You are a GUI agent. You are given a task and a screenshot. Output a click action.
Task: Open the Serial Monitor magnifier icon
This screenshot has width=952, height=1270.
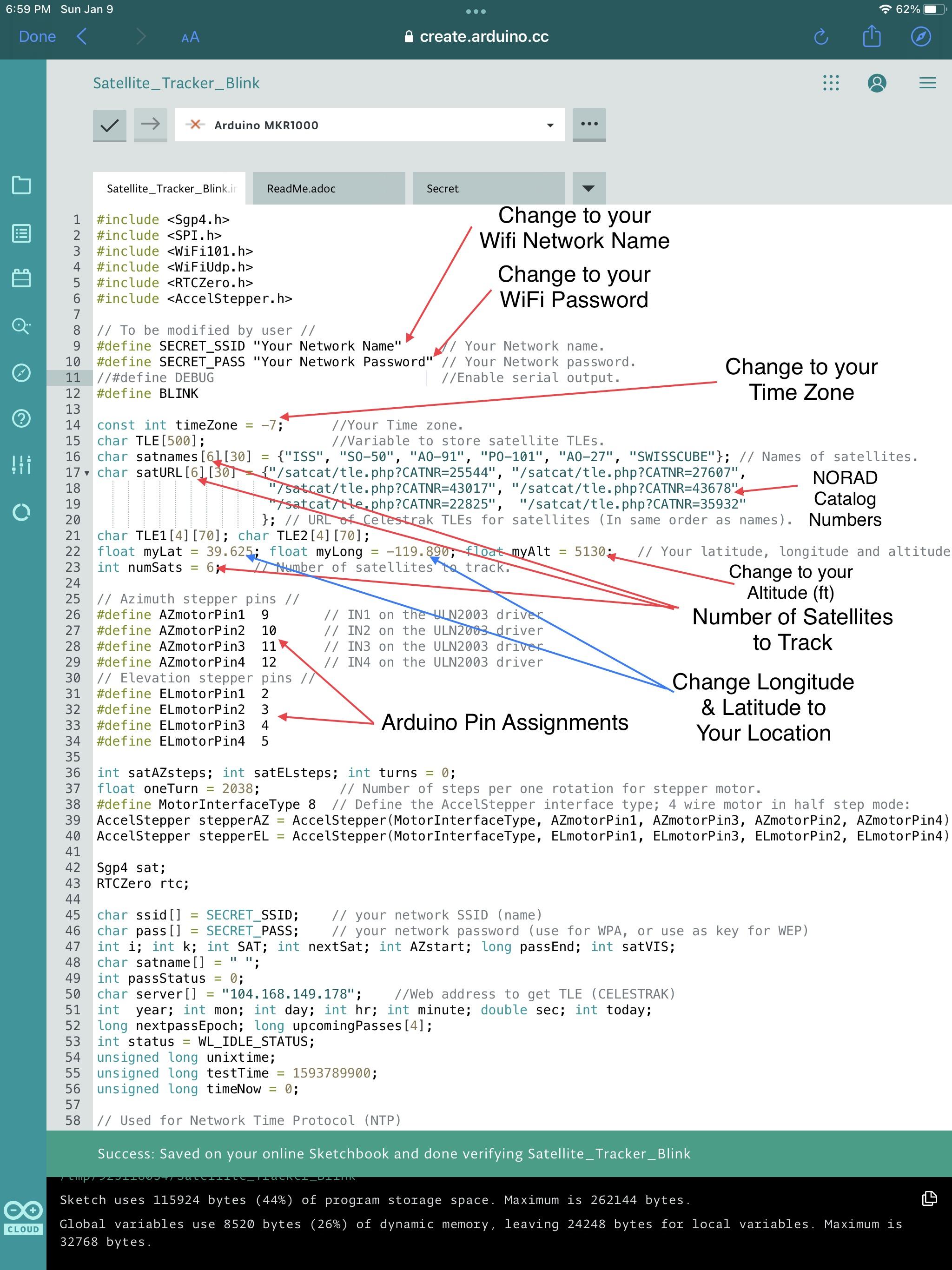coord(22,326)
